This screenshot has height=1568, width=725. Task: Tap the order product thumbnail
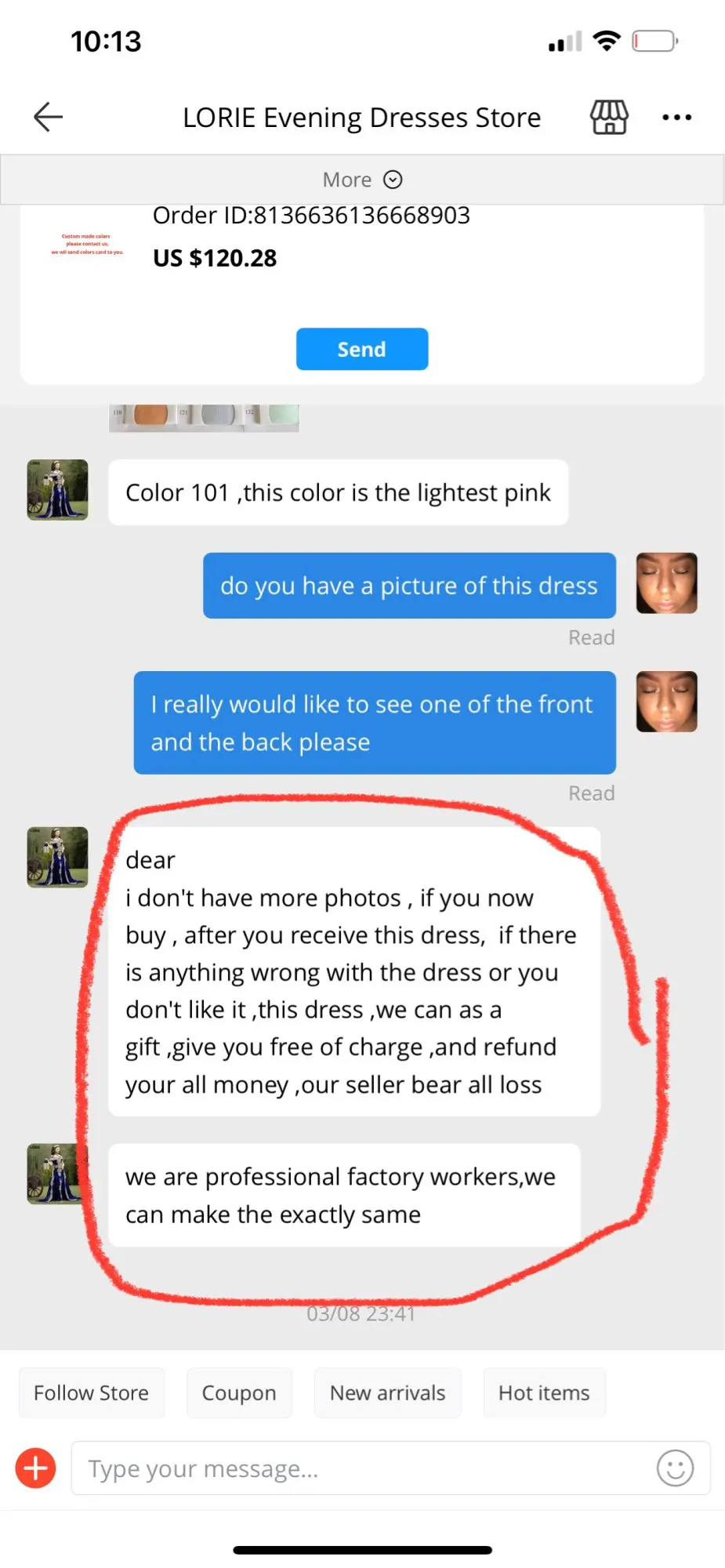(87, 244)
